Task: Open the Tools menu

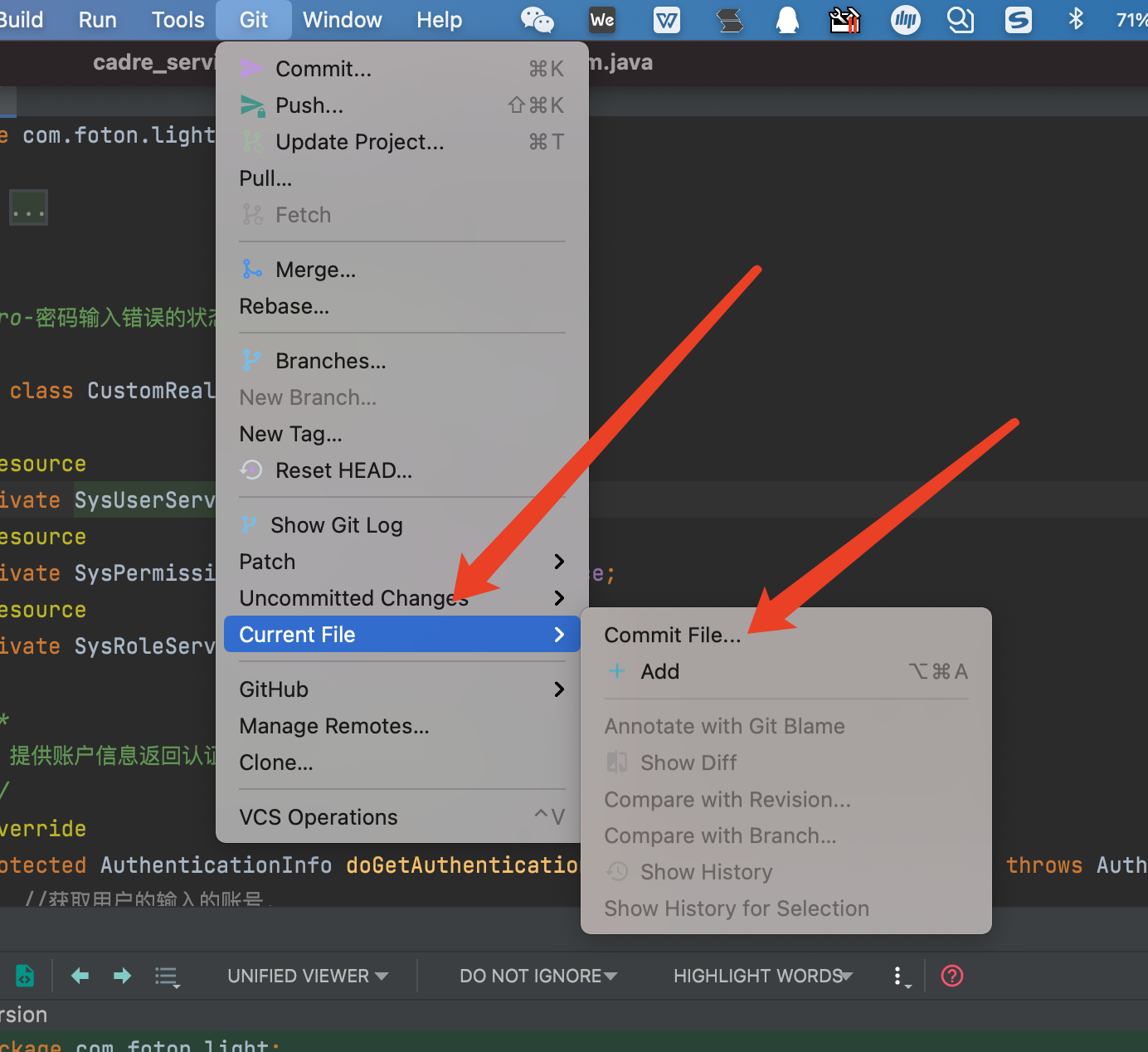Action: (x=178, y=20)
